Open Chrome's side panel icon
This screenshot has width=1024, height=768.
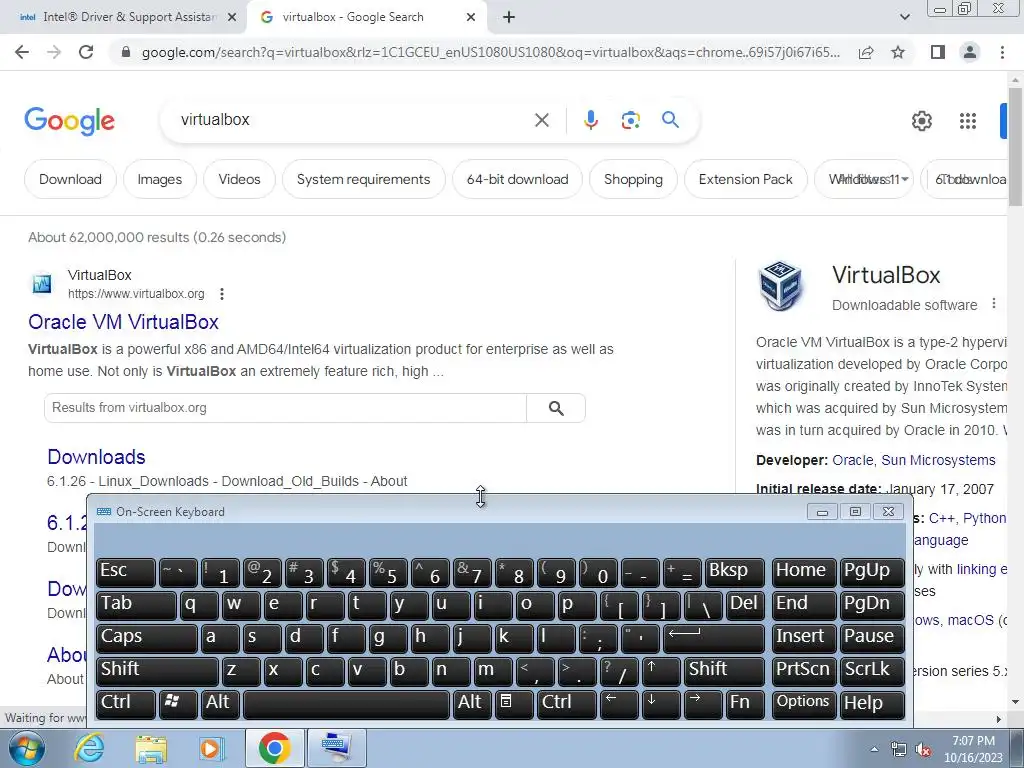[938, 52]
